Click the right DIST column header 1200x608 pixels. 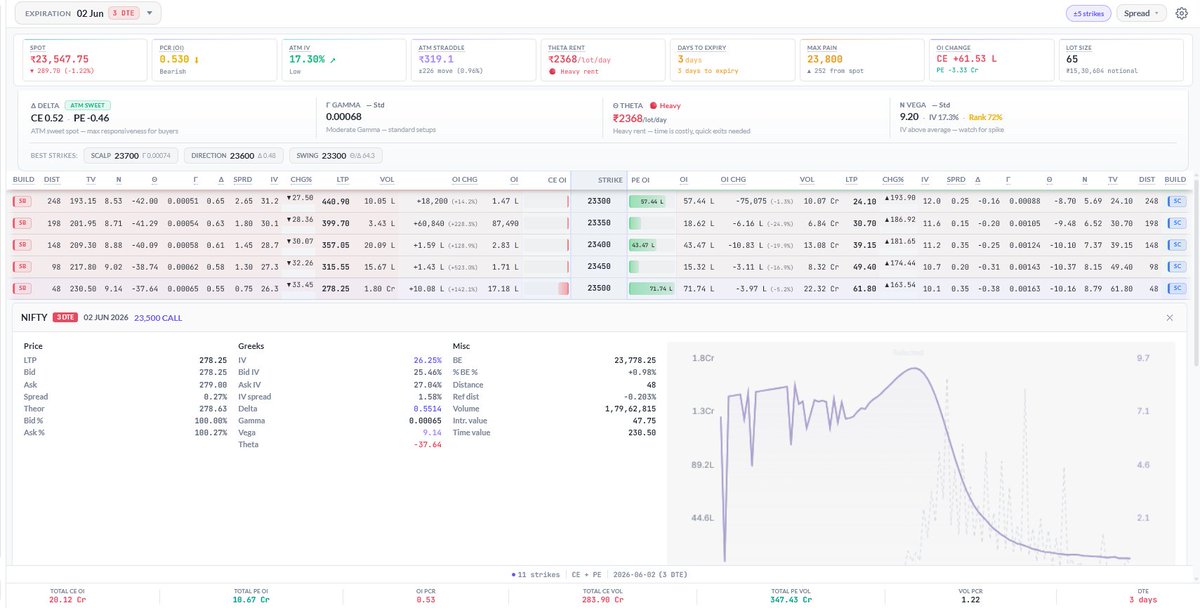point(1146,180)
